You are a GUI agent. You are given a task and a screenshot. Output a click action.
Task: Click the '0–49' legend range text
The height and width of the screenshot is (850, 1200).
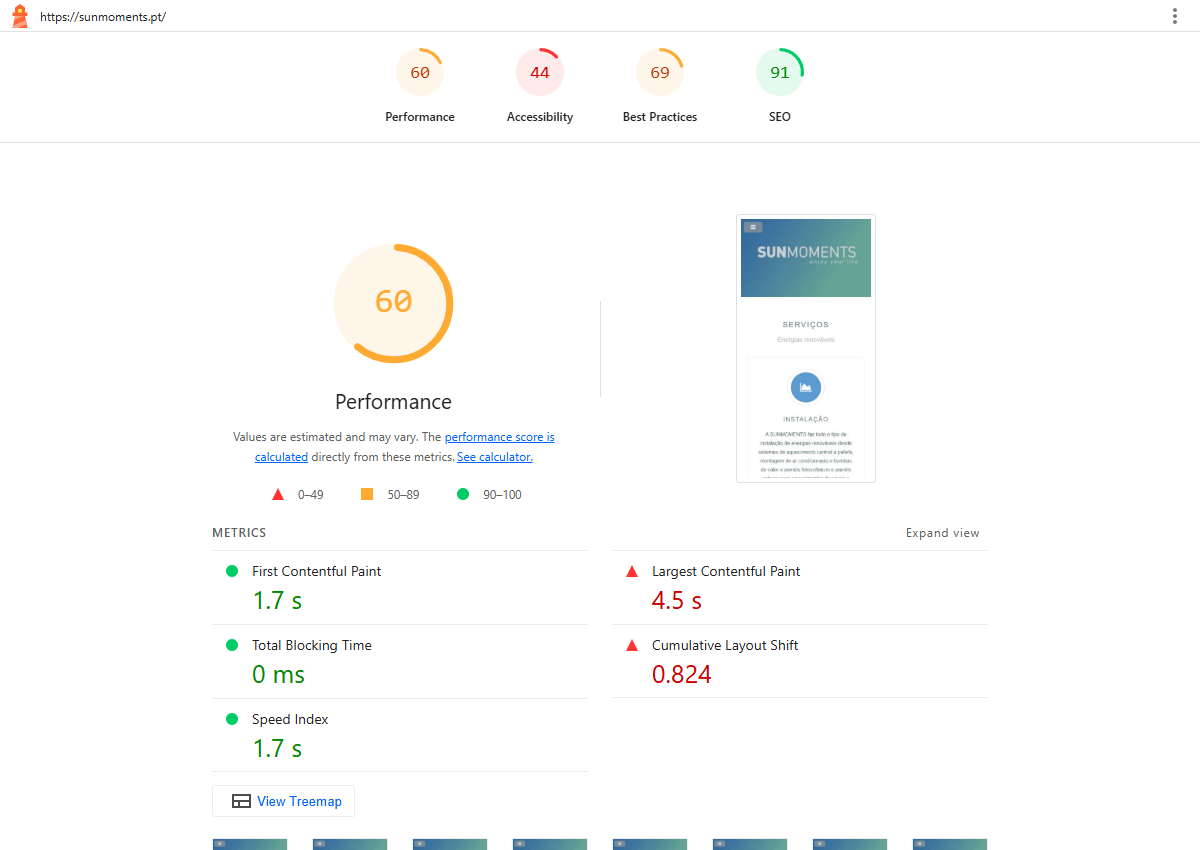point(311,495)
